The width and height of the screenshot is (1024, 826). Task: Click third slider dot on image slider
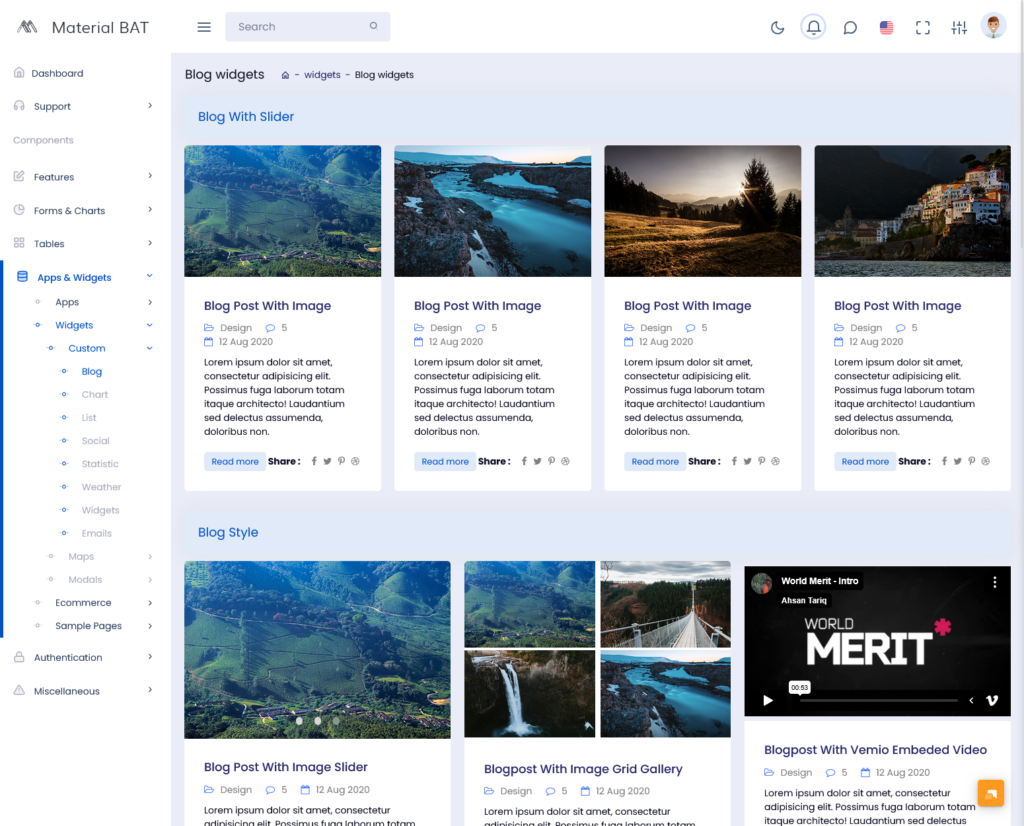(336, 721)
